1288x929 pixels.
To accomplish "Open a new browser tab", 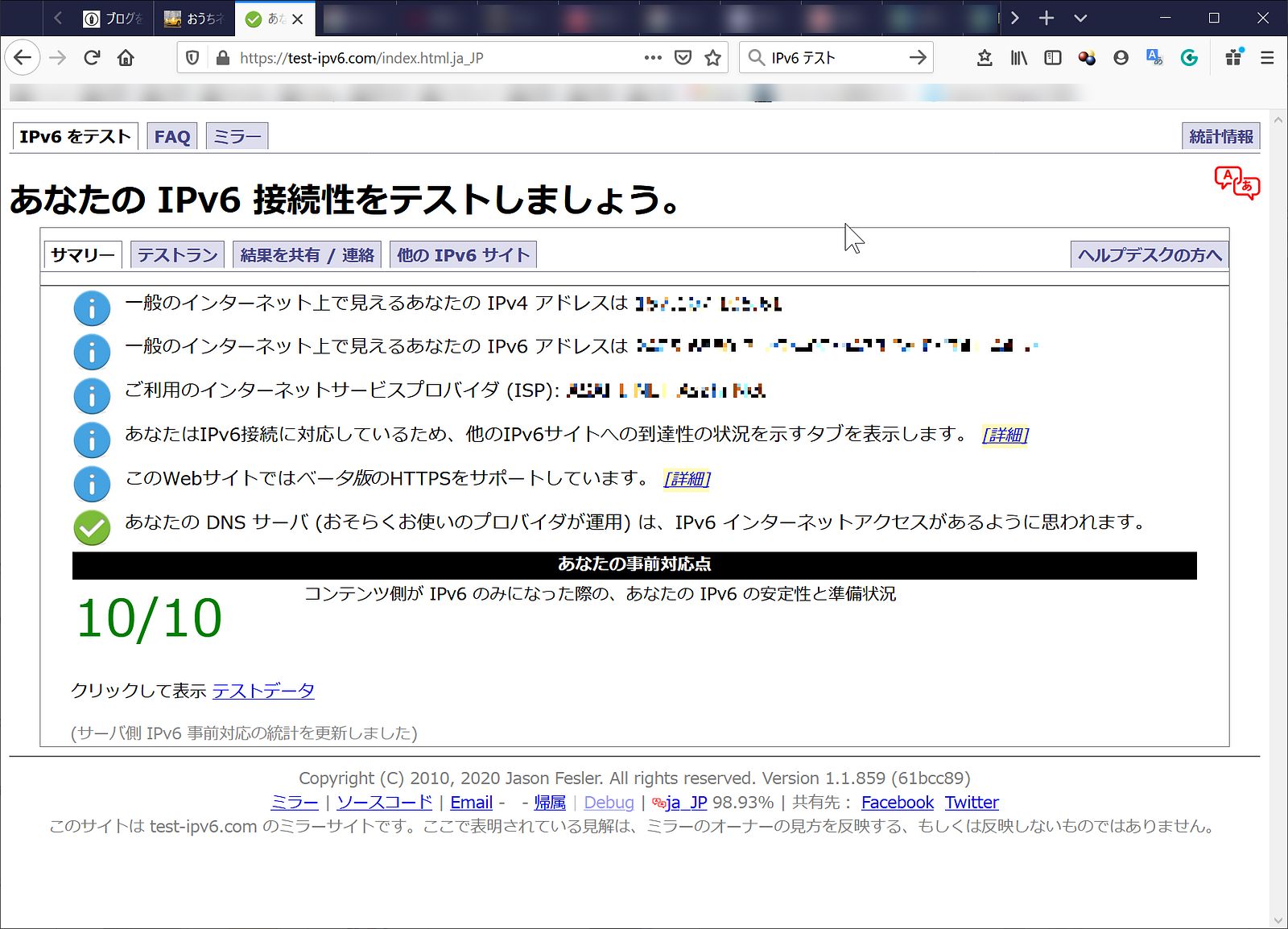I will click(1046, 18).
